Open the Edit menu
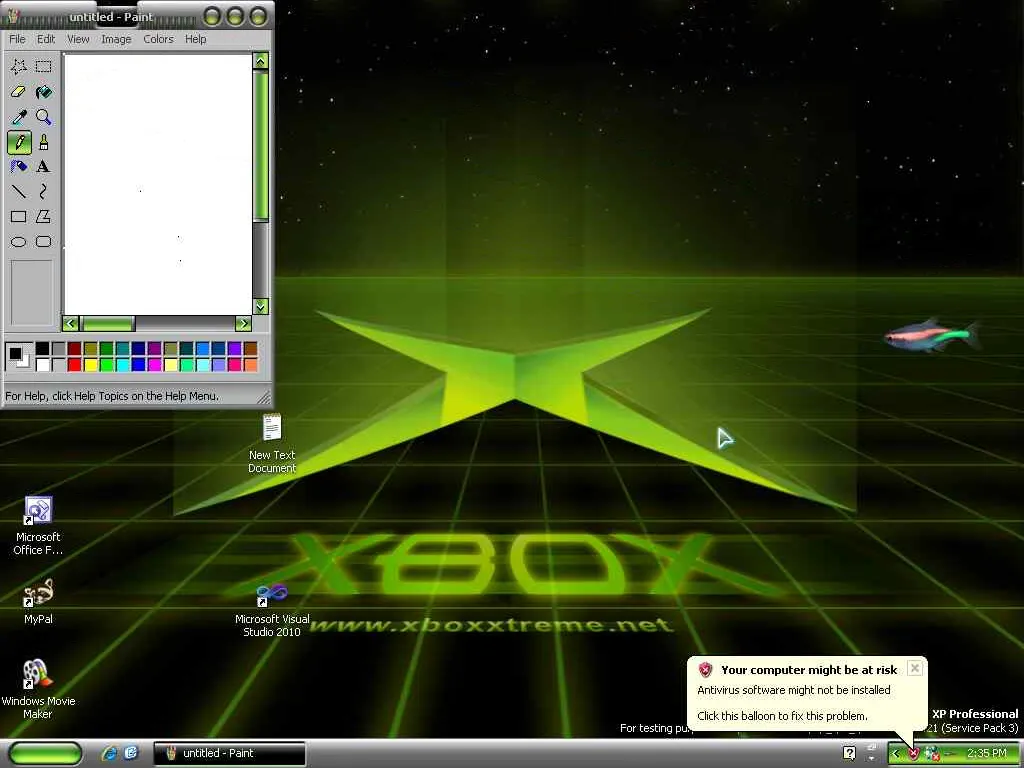Viewport: 1024px width, 768px height. [46, 39]
